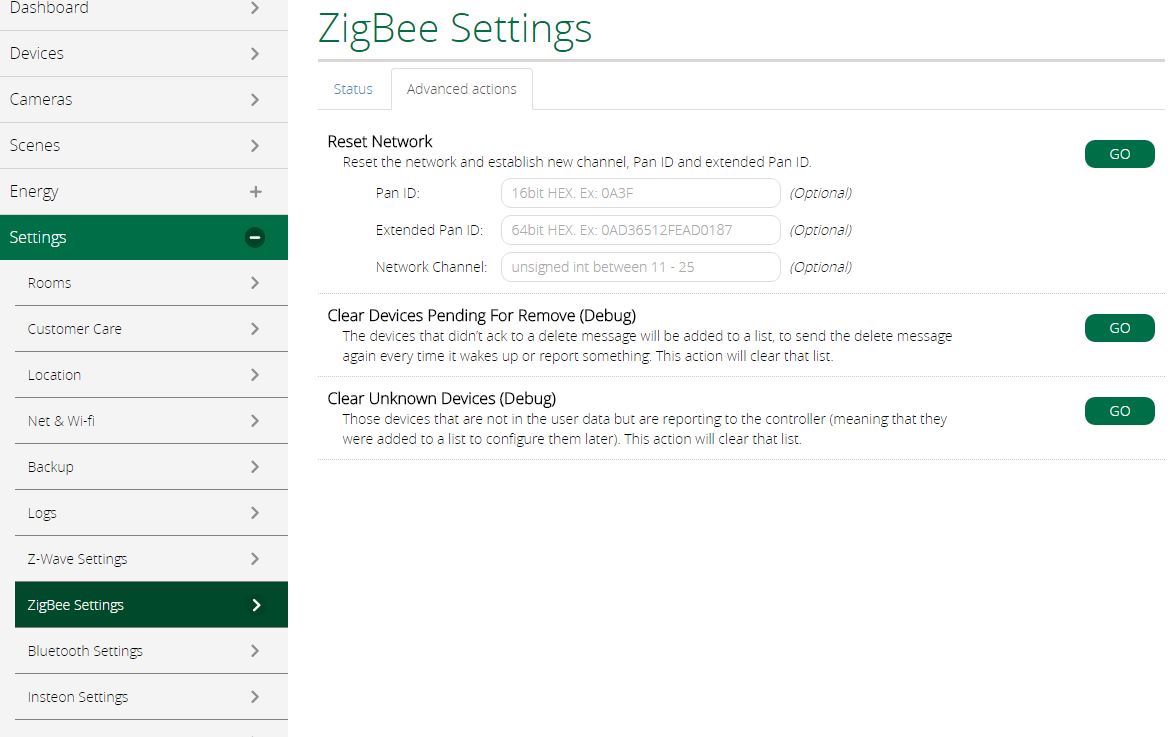Click the chevron arrow next to Devices
This screenshot has height=737, width=1174.
pyautogui.click(x=255, y=54)
